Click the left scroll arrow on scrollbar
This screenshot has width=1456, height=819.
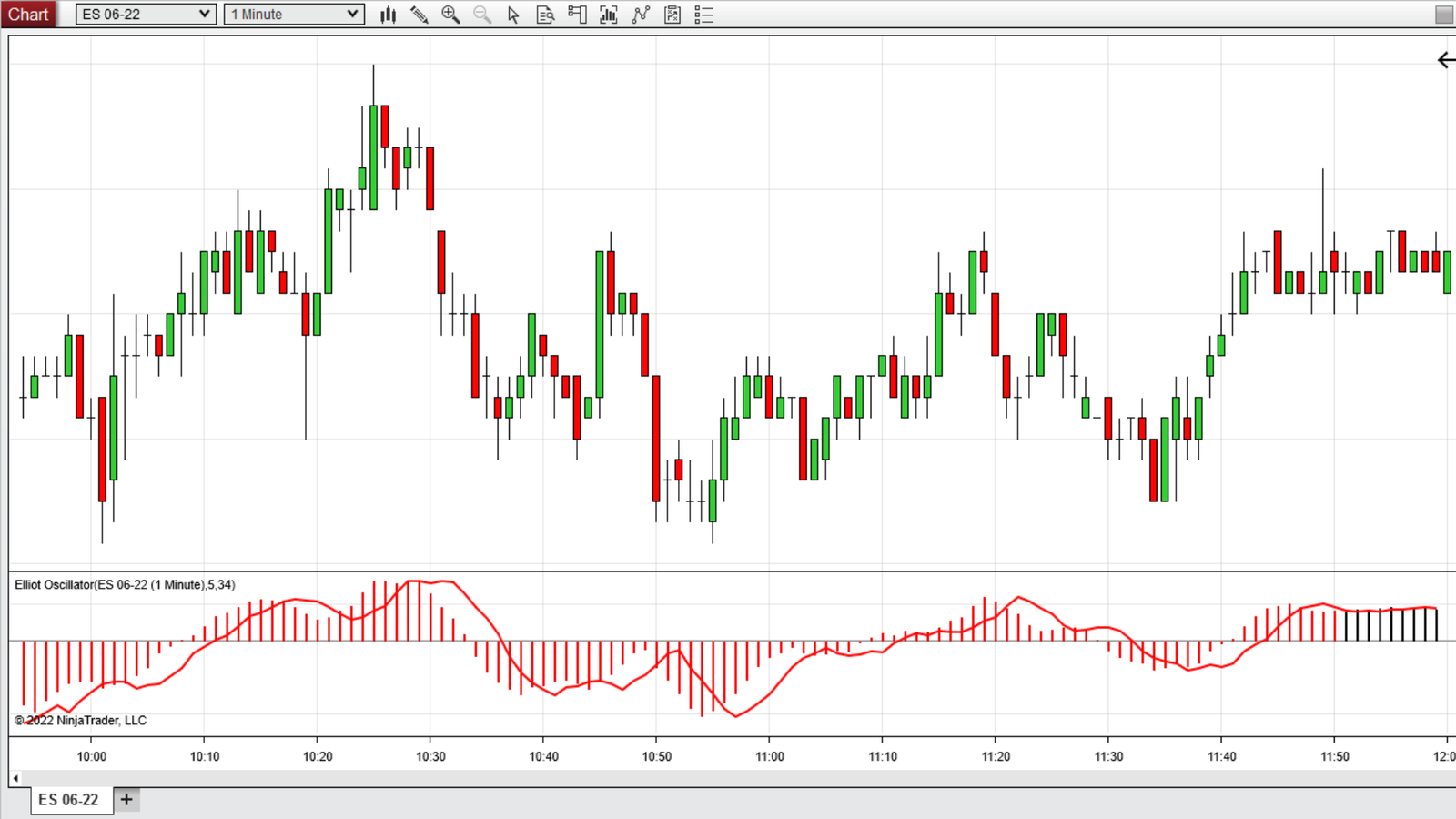pos(15,779)
